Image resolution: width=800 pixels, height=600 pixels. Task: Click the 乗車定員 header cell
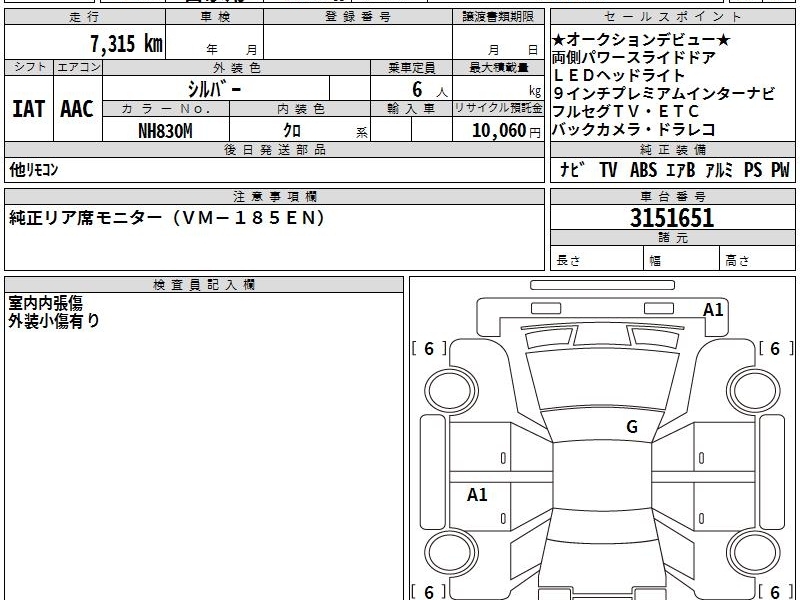[x=411, y=68]
